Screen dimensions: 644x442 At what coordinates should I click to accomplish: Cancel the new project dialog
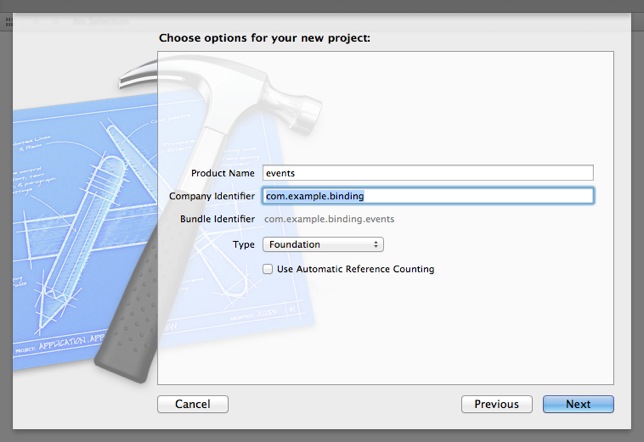193,404
